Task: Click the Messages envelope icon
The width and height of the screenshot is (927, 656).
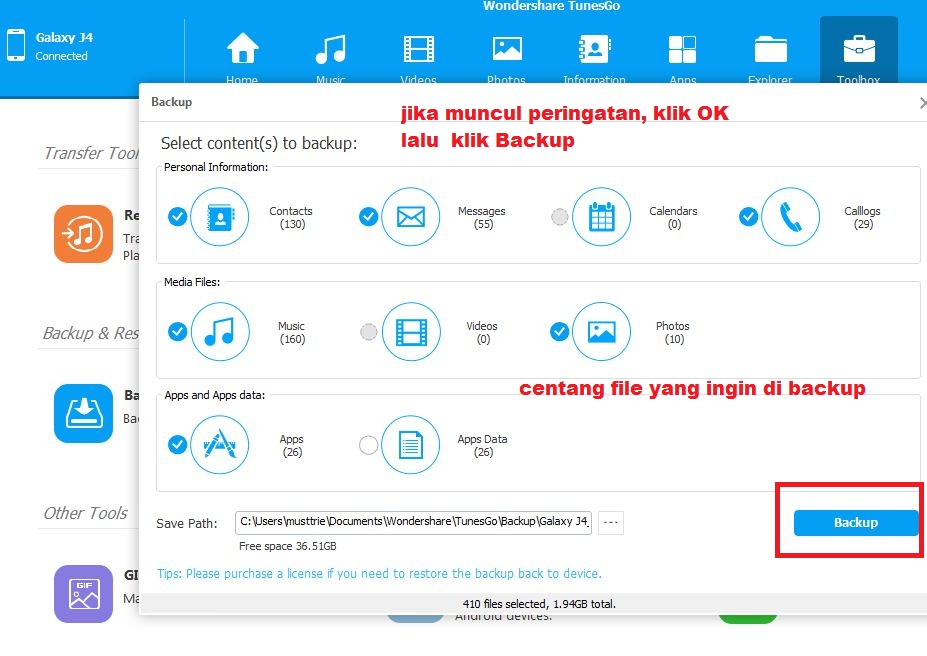Action: [x=411, y=217]
